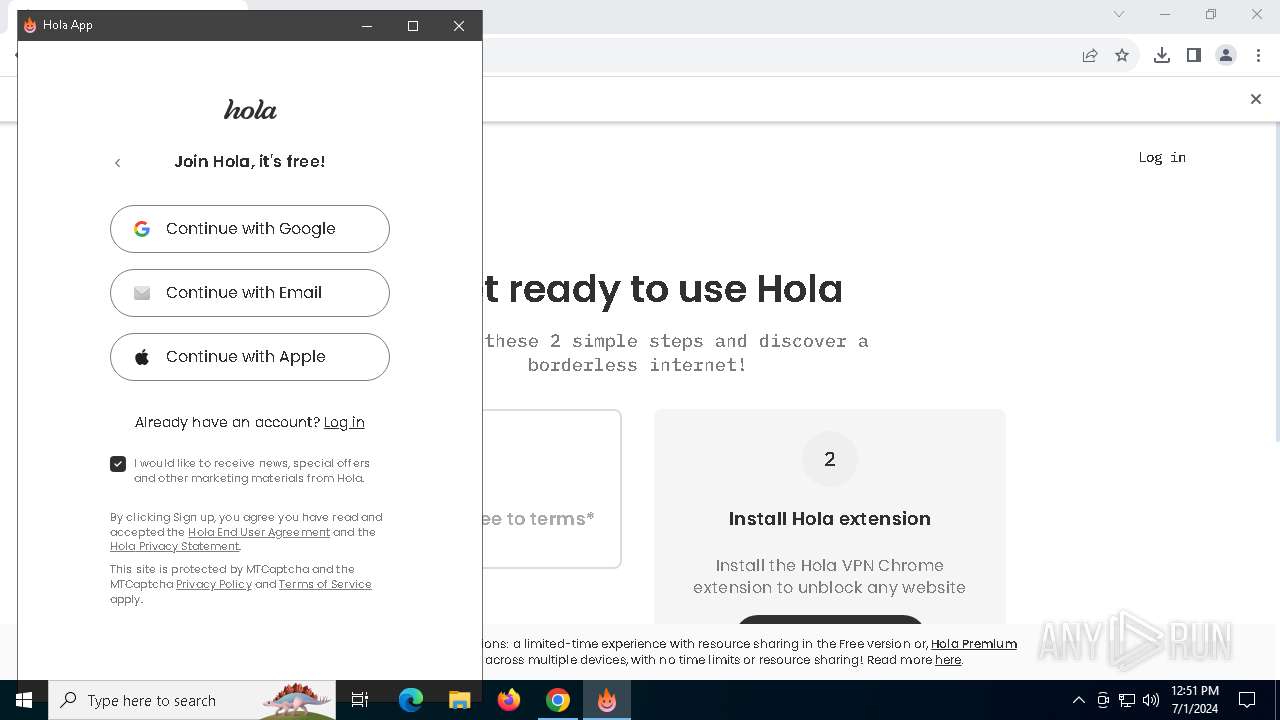
Task: Click the step 2 number circle
Action: (x=830, y=459)
